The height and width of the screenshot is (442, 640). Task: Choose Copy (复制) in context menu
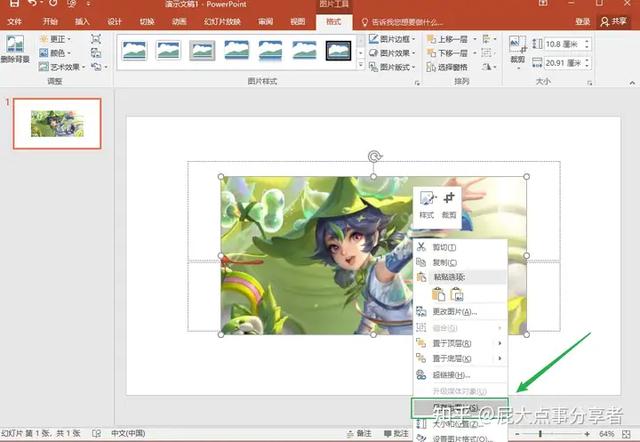(x=460, y=262)
